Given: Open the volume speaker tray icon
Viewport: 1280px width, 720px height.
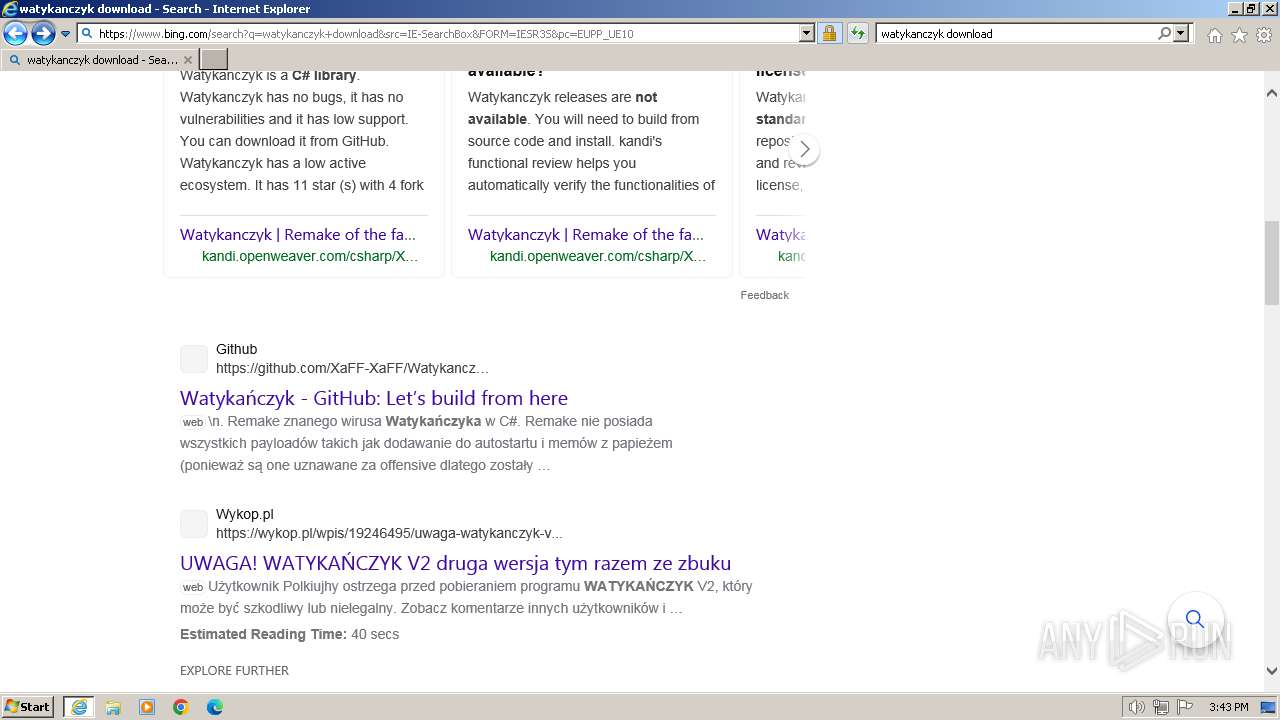Looking at the screenshot, I should 1137,707.
